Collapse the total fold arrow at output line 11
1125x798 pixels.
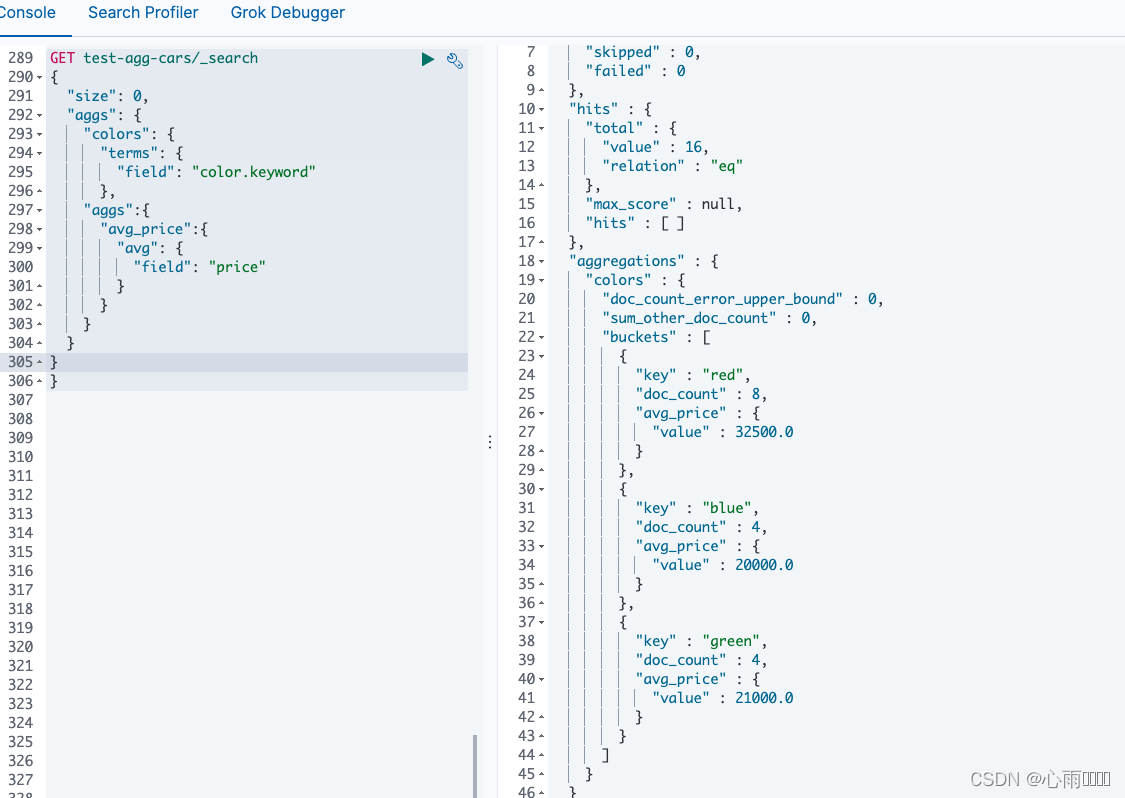(x=542, y=128)
